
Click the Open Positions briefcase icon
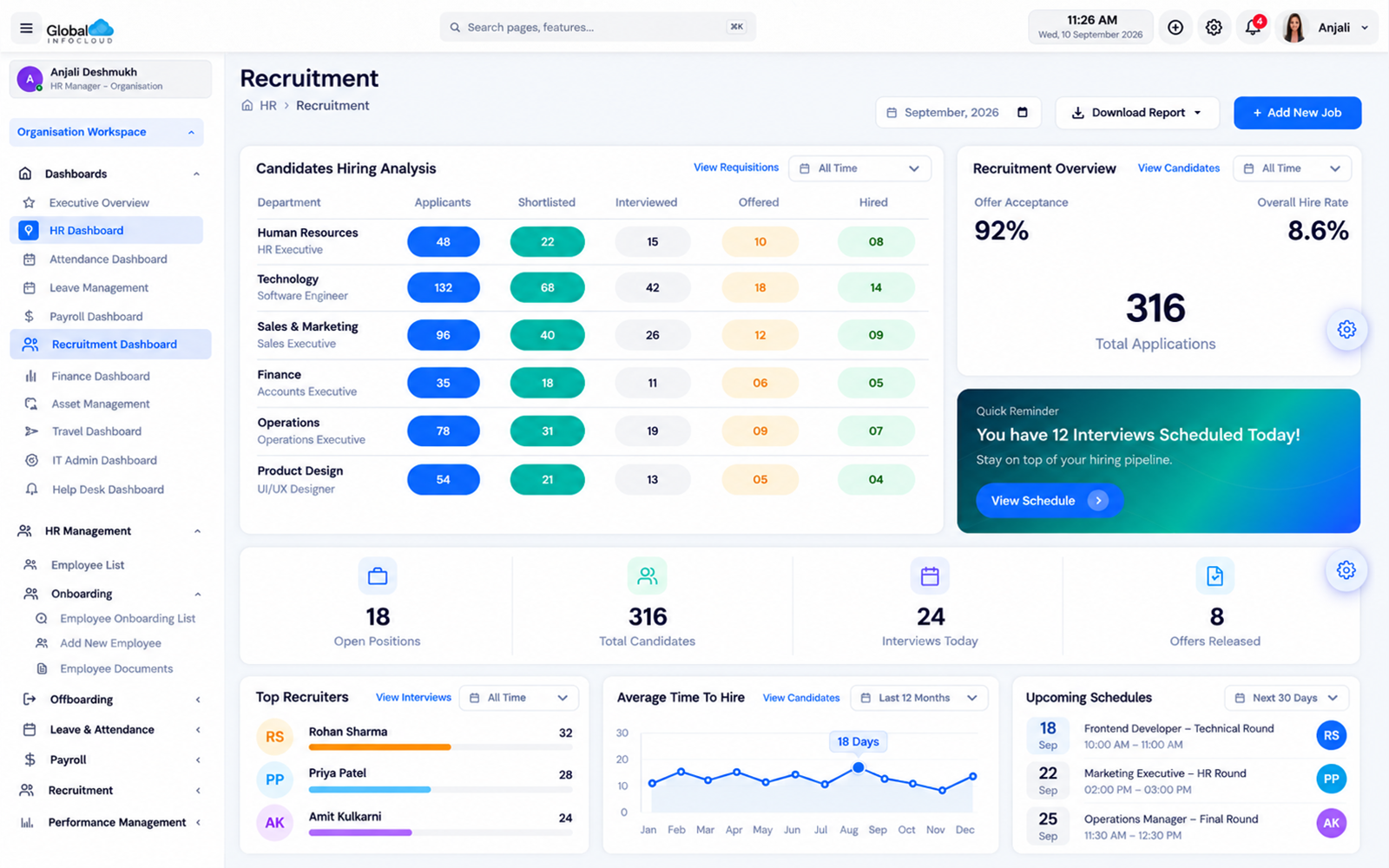pyautogui.click(x=378, y=575)
